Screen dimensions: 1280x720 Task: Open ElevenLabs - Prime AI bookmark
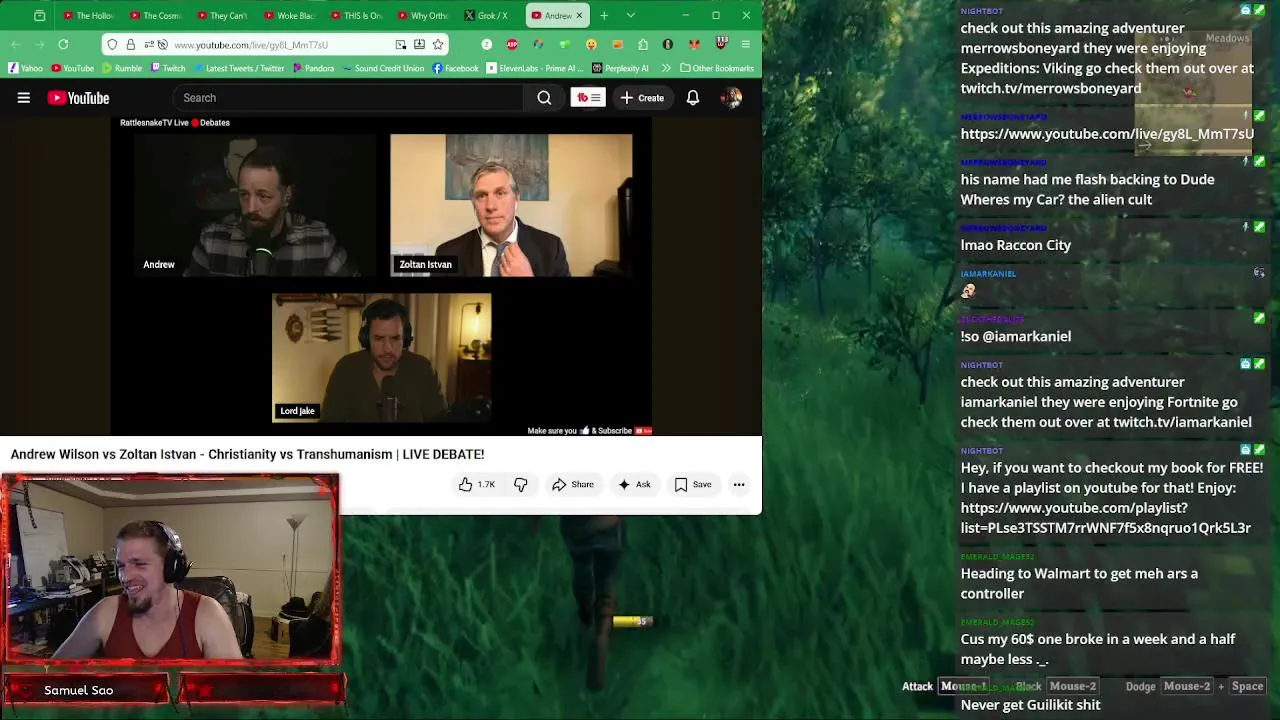point(535,68)
